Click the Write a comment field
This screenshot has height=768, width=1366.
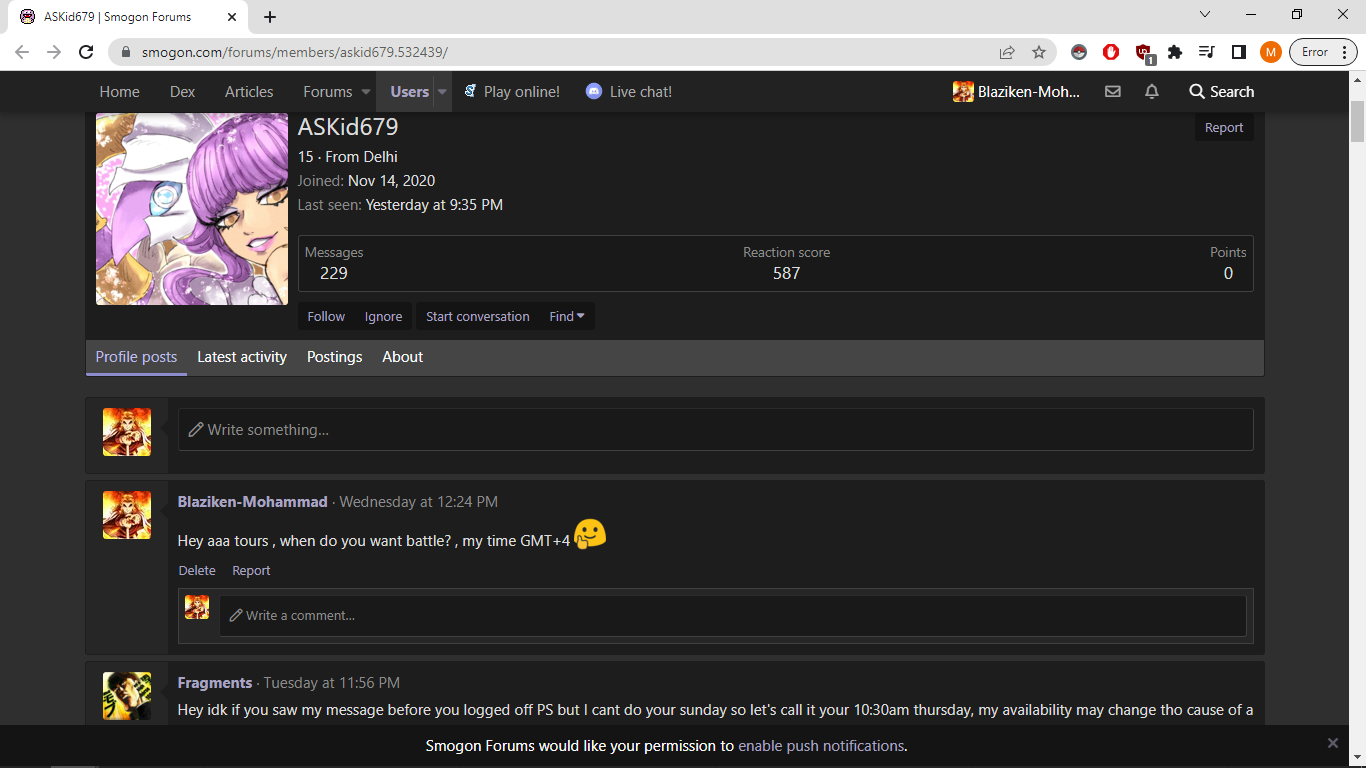coord(733,616)
